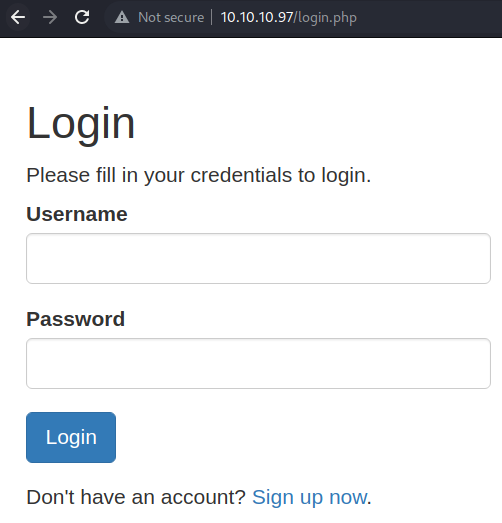Focus the empty area of the address bar
Screen dimensions: 502x523
427,17
